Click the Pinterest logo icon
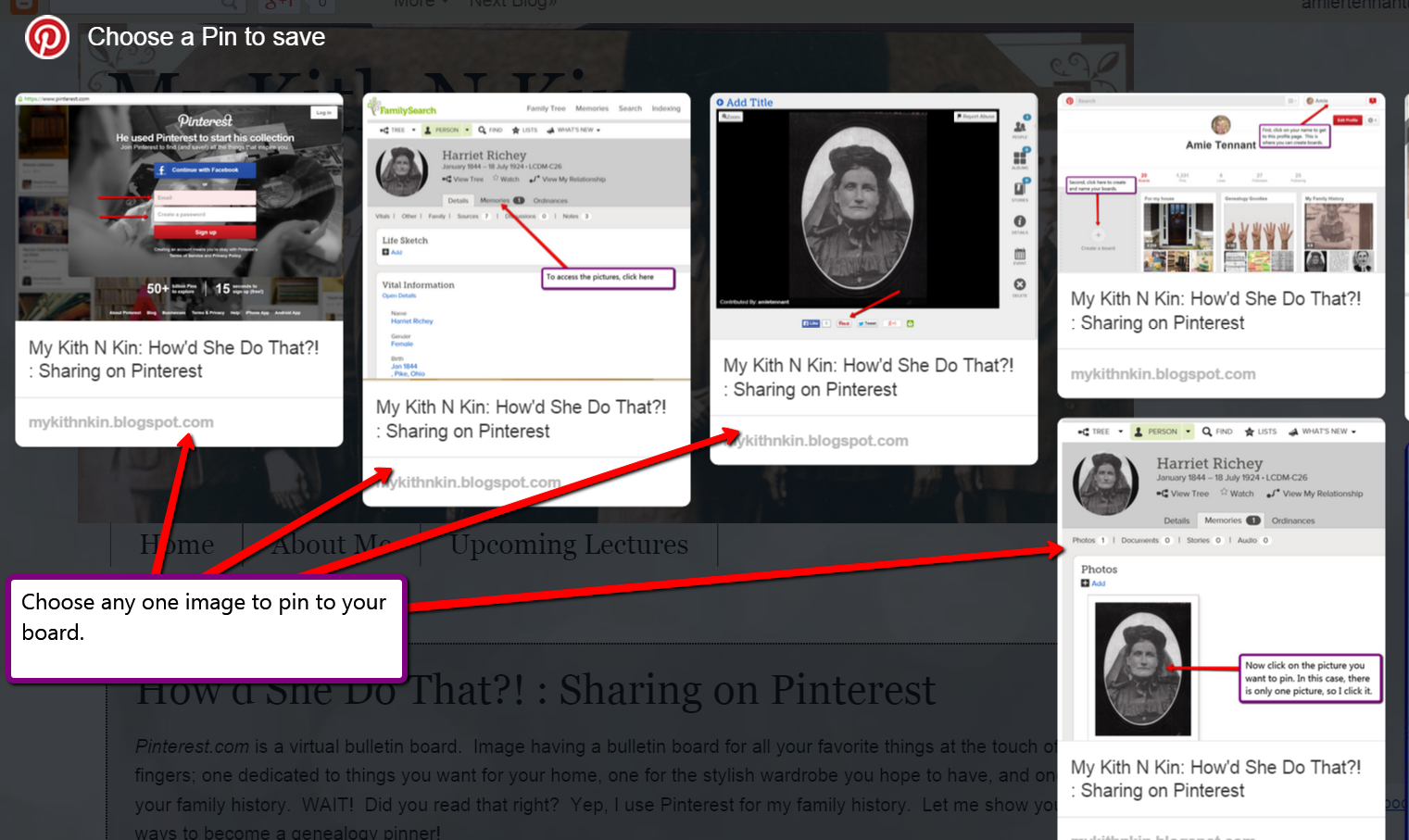This screenshot has width=1409, height=840. 47,38
